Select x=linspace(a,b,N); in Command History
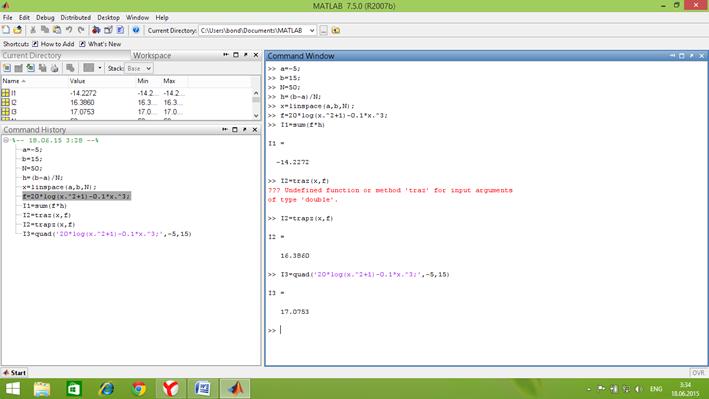This screenshot has width=709, height=399. [59, 187]
